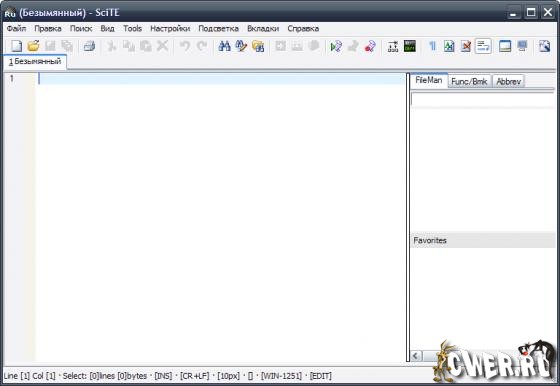
Task: Open the Вкладки menu
Action: tap(263, 29)
